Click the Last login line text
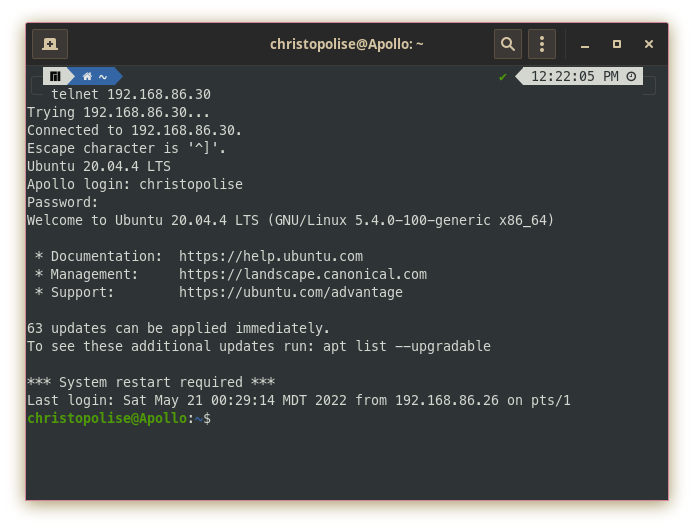694x529 pixels. (299, 401)
